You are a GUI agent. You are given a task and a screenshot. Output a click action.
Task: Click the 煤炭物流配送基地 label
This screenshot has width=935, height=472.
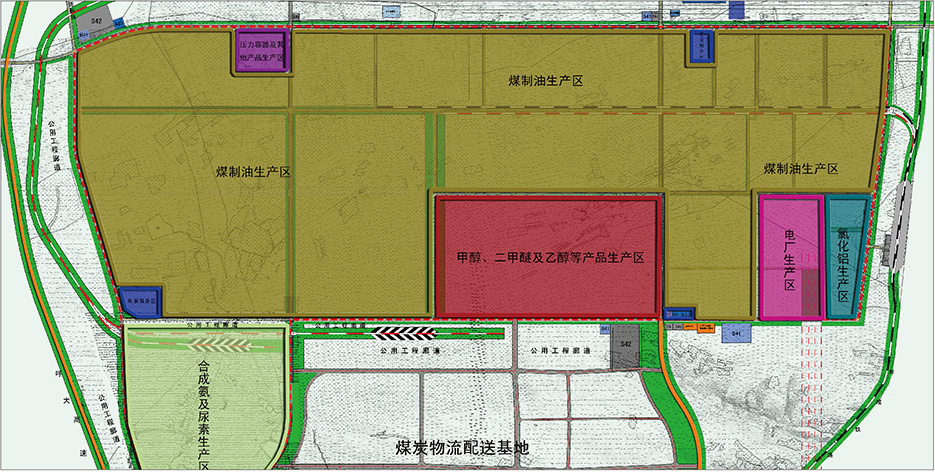[x=459, y=448]
